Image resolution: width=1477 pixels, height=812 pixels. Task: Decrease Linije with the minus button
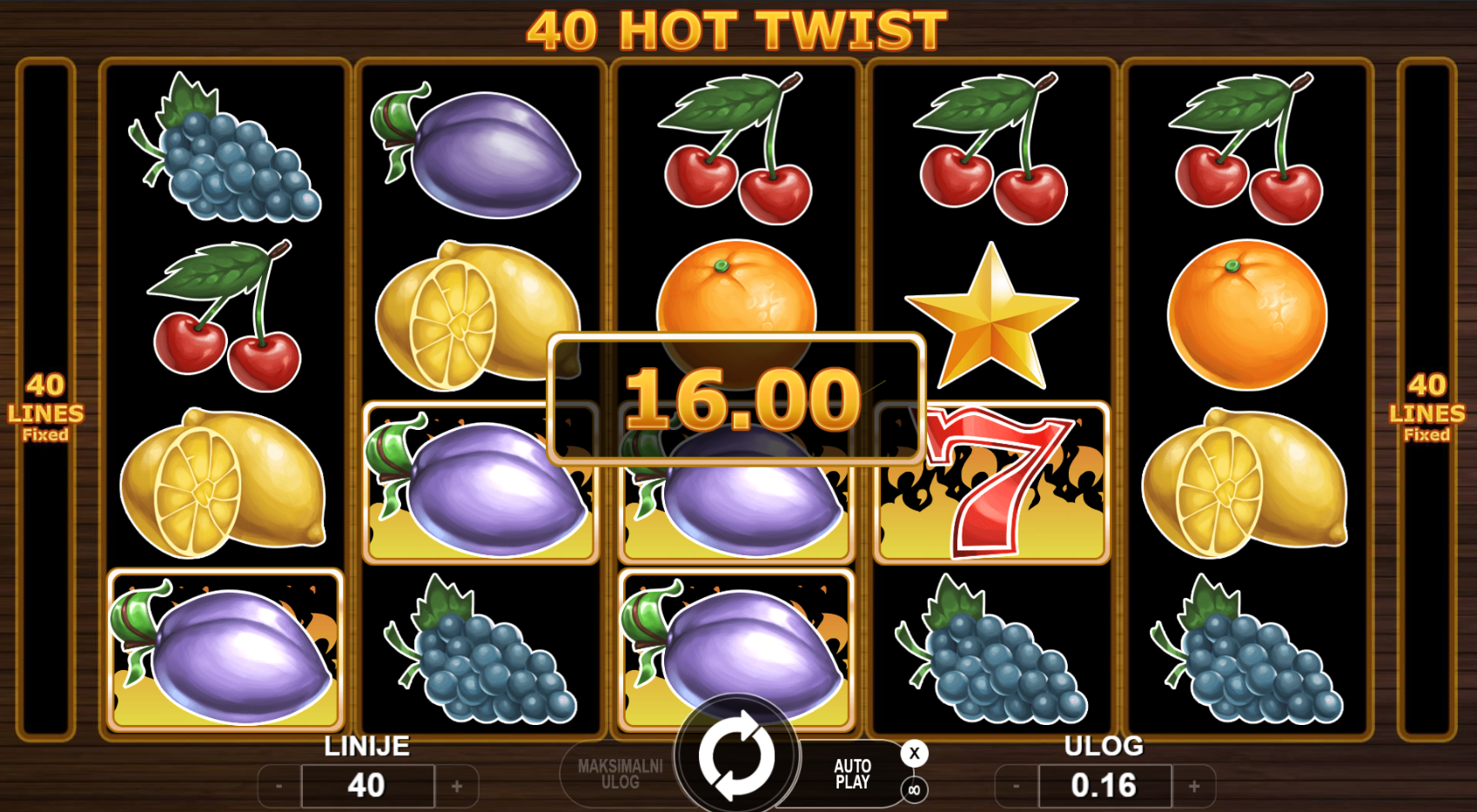click(279, 786)
